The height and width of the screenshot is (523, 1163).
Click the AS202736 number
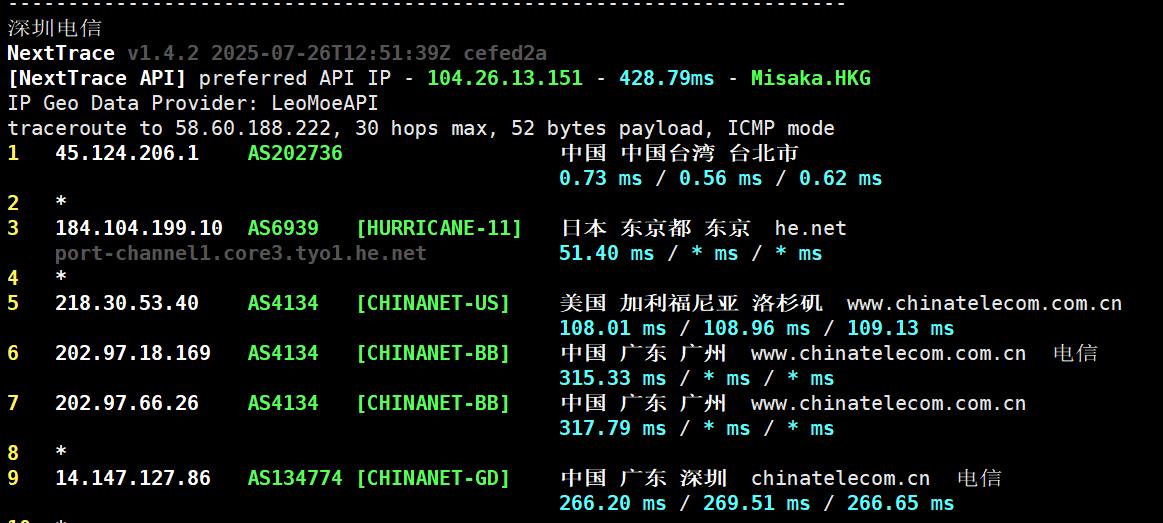pyautogui.click(x=295, y=153)
